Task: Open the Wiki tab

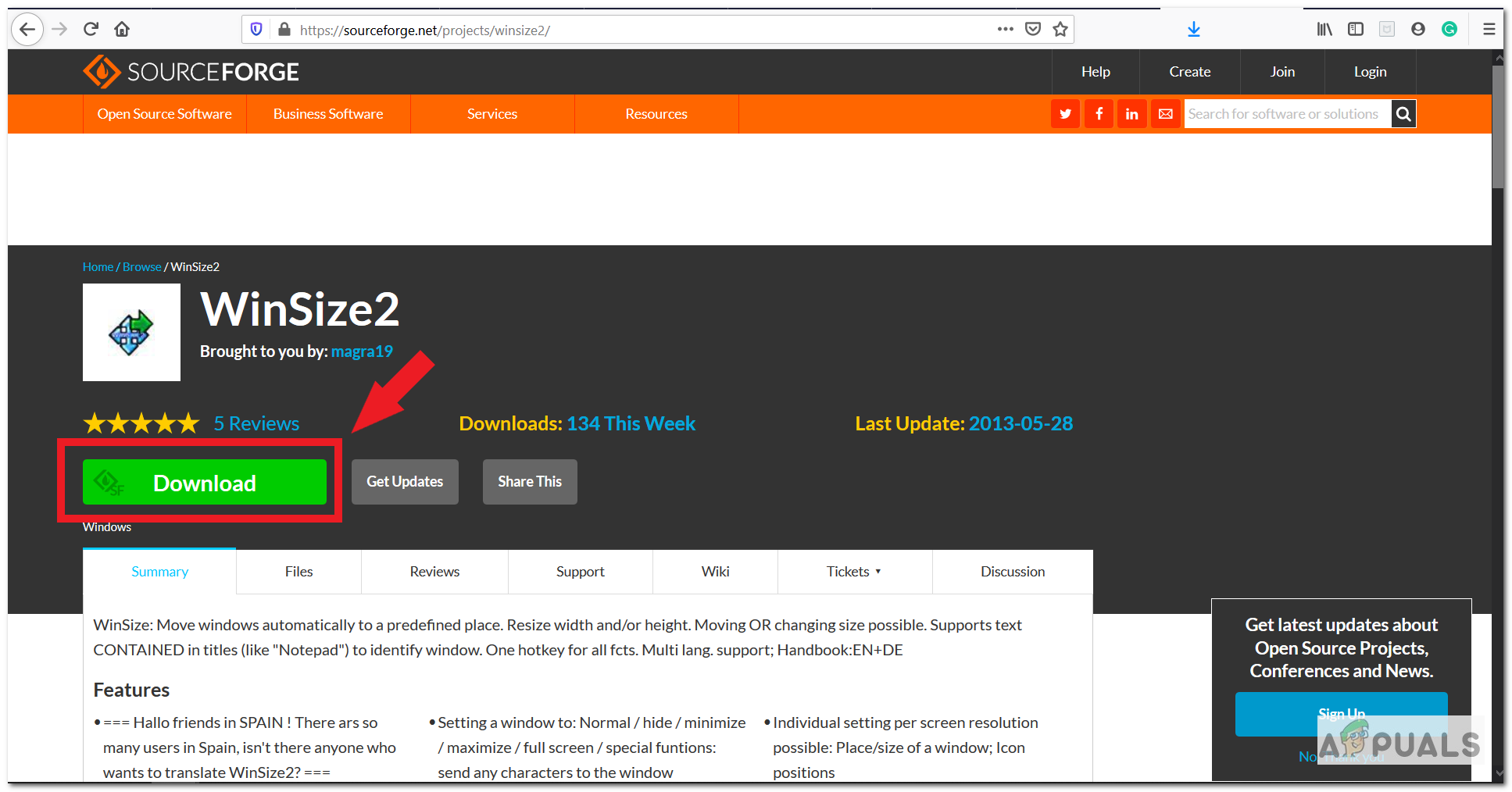Action: point(715,572)
